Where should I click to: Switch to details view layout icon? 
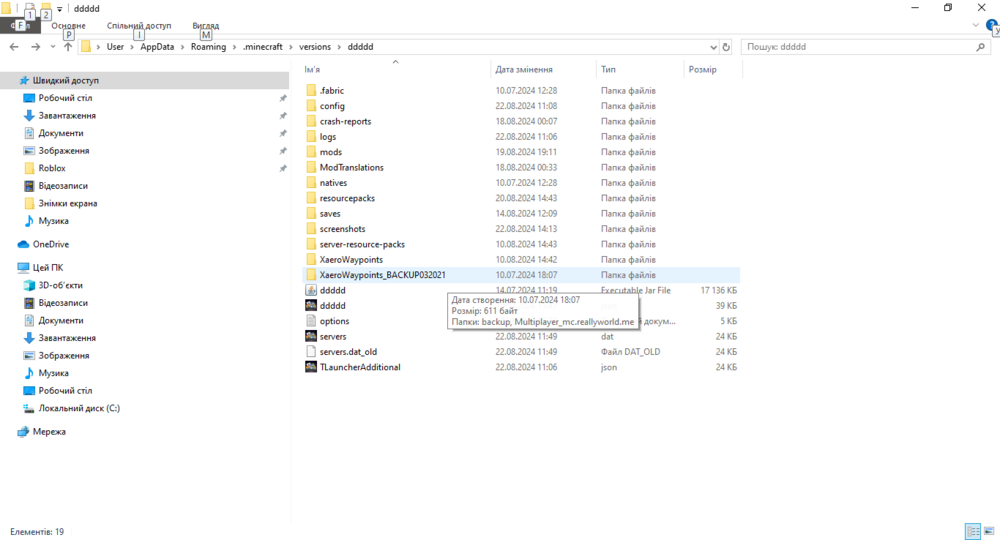(973, 531)
